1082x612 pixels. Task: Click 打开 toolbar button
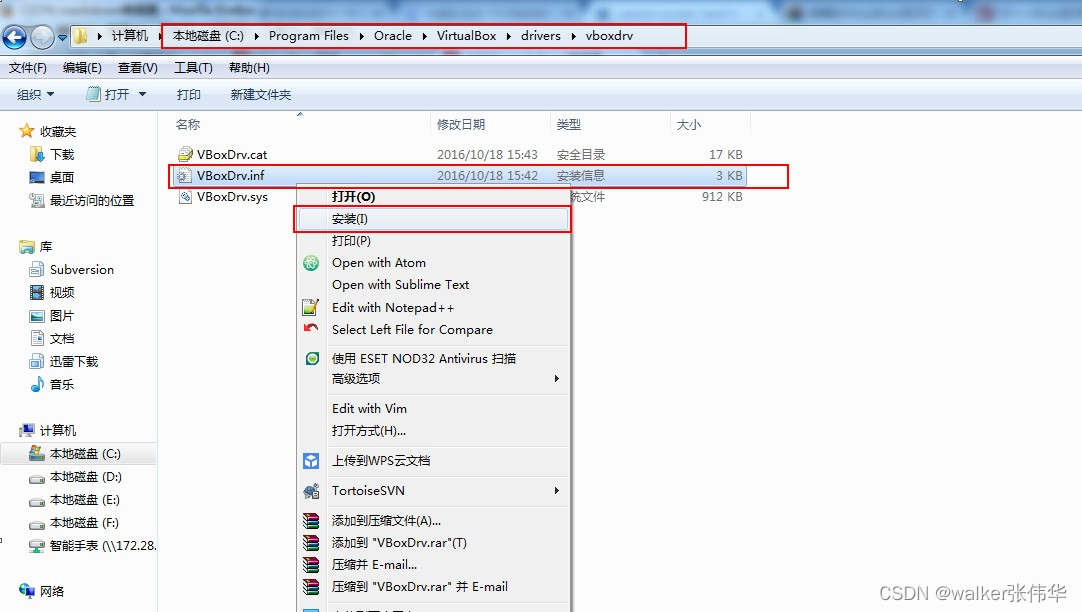[x=108, y=95]
